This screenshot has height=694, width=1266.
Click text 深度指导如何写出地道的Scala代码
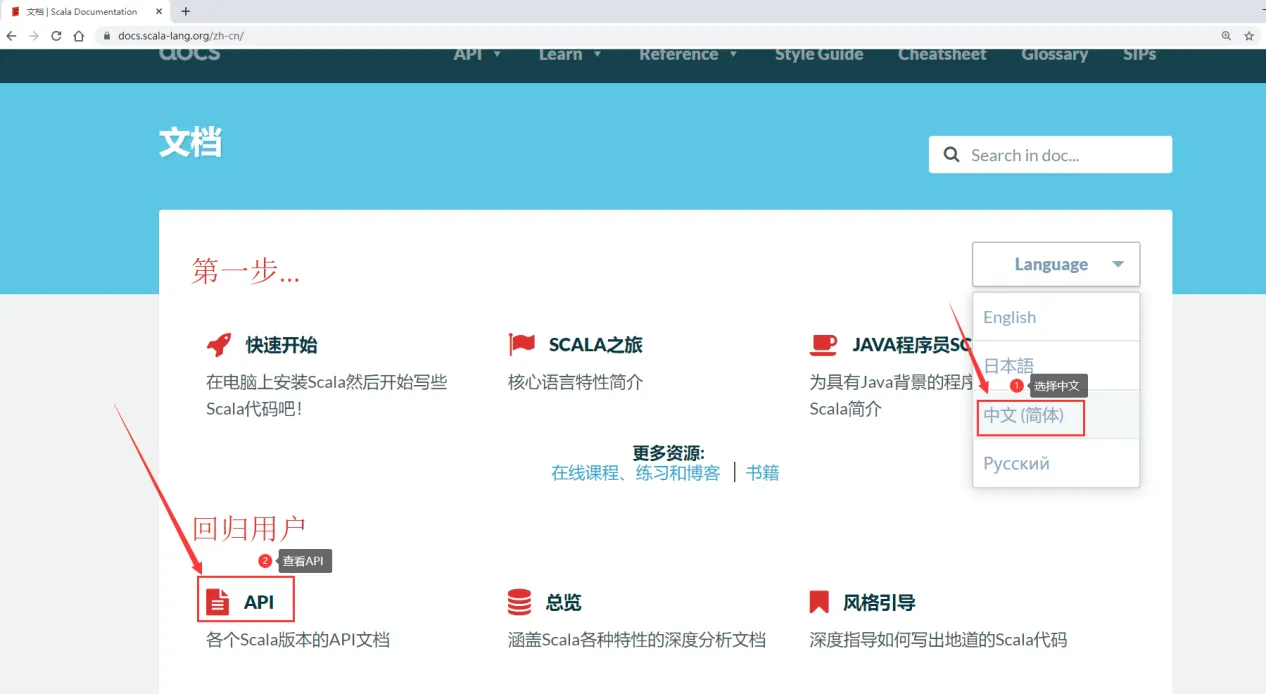click(x=938, y=640)
